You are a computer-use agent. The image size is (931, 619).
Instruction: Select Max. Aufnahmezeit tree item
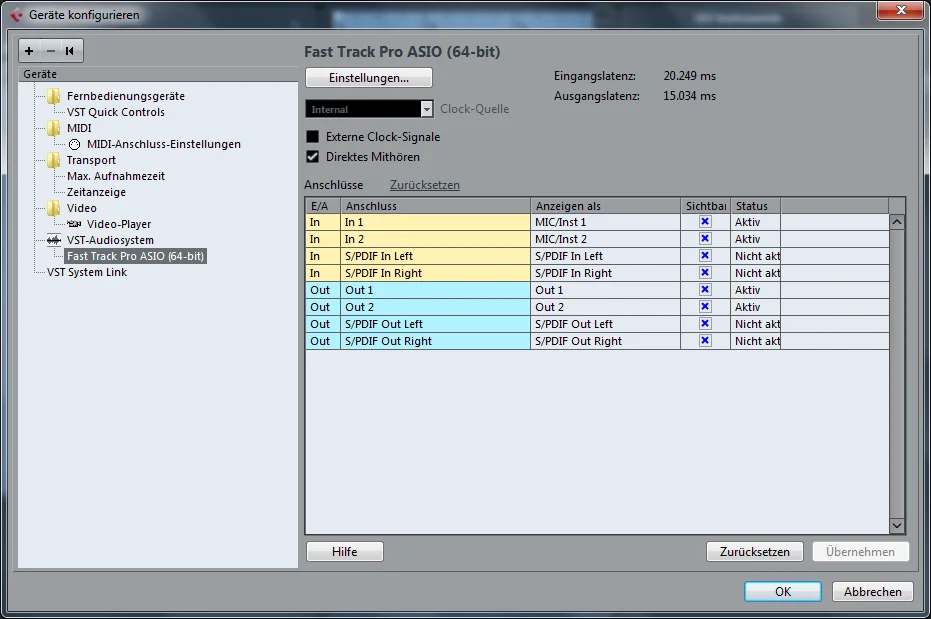click(116, 176)
